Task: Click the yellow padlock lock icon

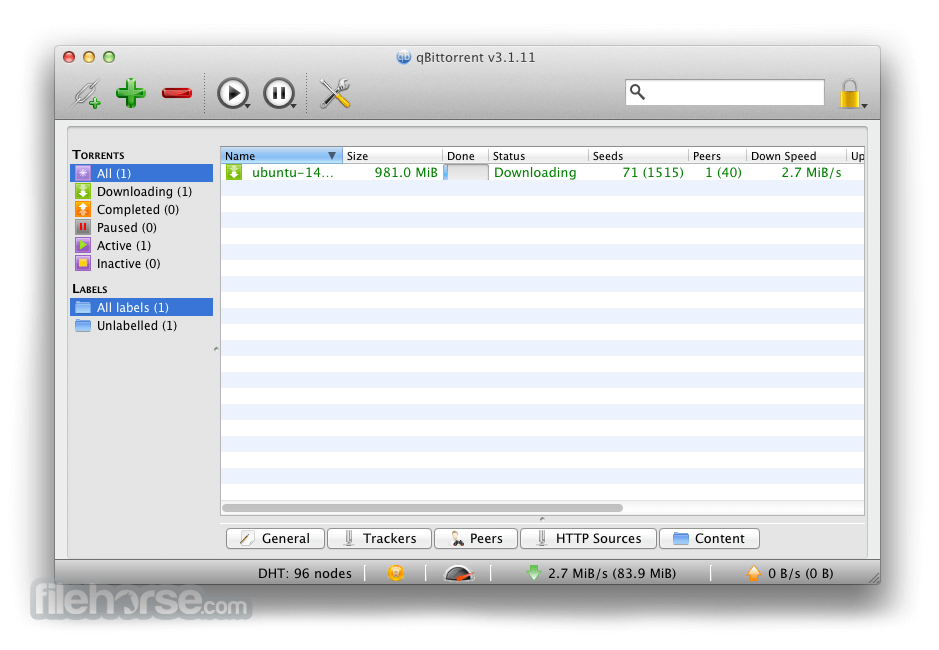Action: [850, 93]
